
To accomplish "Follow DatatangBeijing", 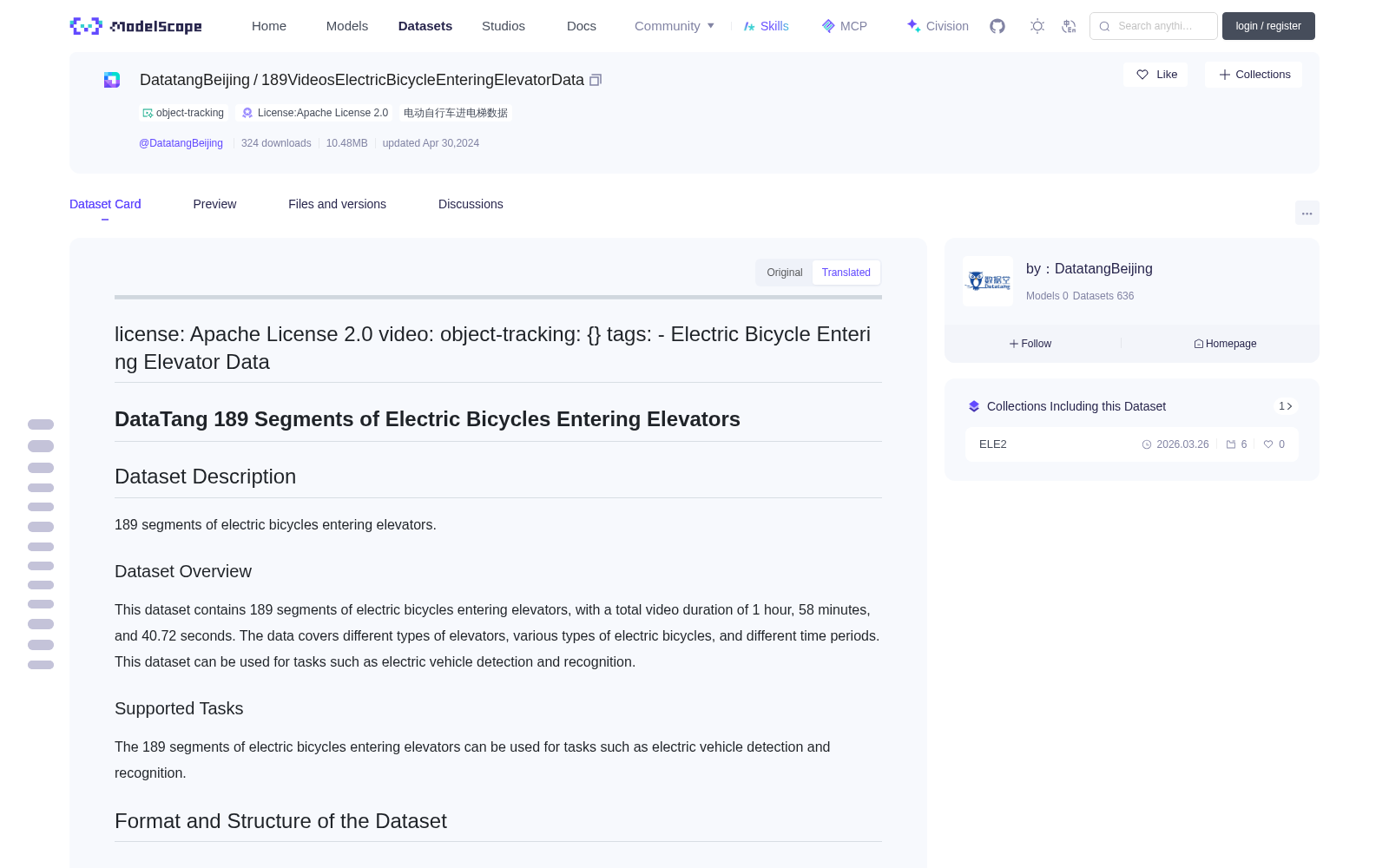I will 1030,344.
